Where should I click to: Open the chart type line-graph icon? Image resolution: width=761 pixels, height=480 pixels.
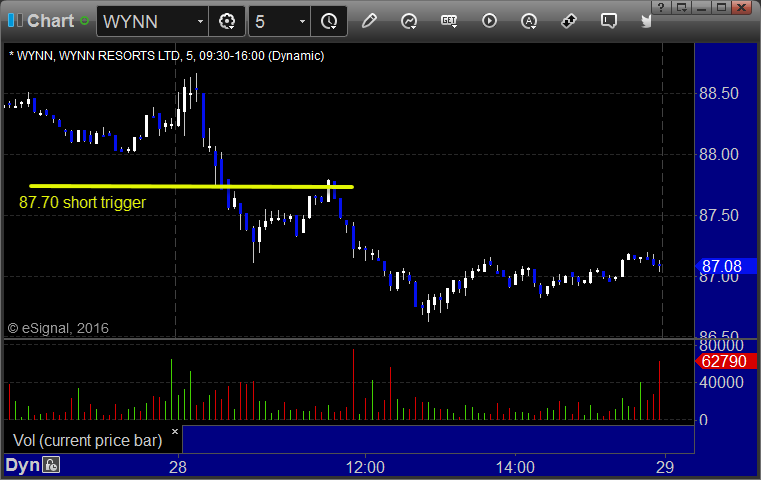(409, 21)
